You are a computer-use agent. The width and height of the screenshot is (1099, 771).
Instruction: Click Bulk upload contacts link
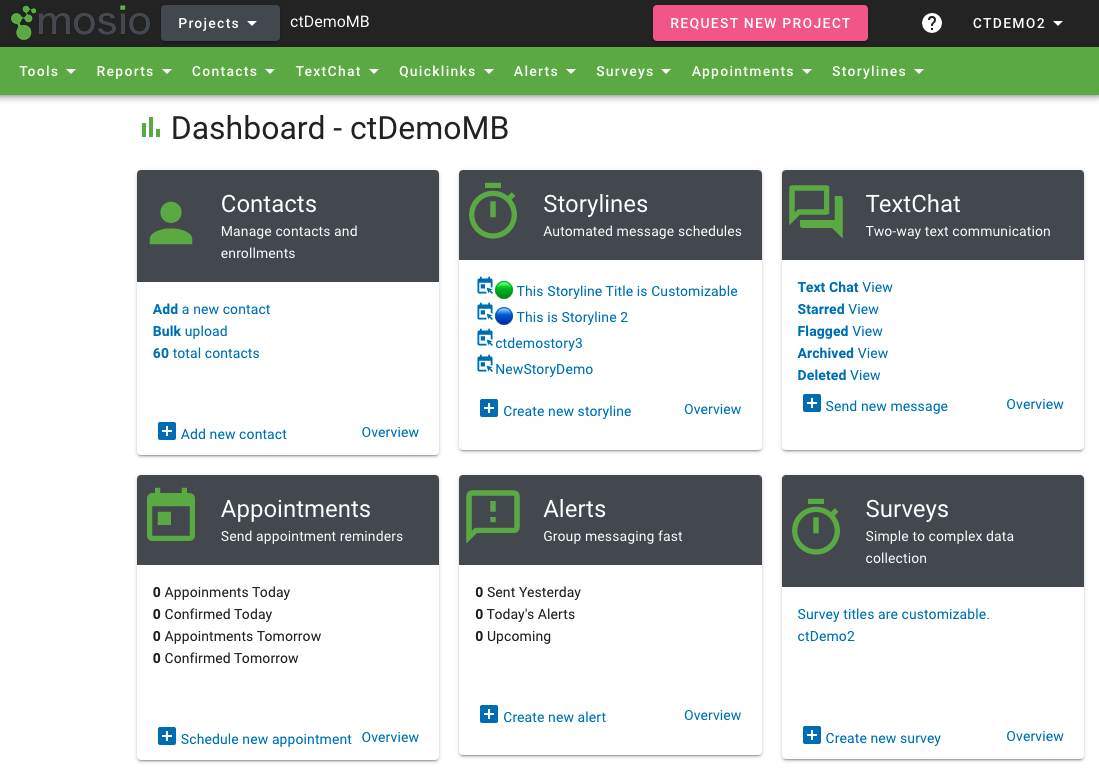[190, 331]
